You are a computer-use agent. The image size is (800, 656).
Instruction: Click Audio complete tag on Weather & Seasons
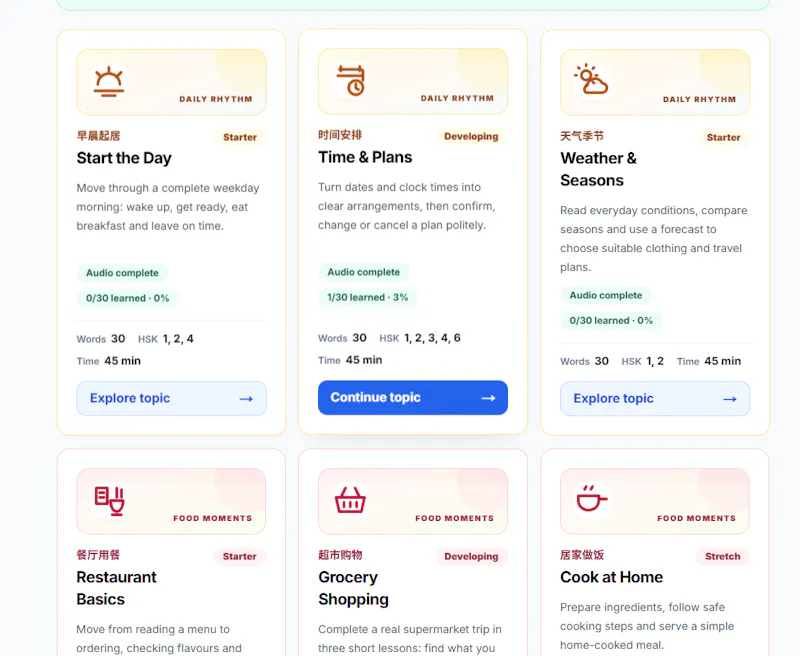(606, 295)
